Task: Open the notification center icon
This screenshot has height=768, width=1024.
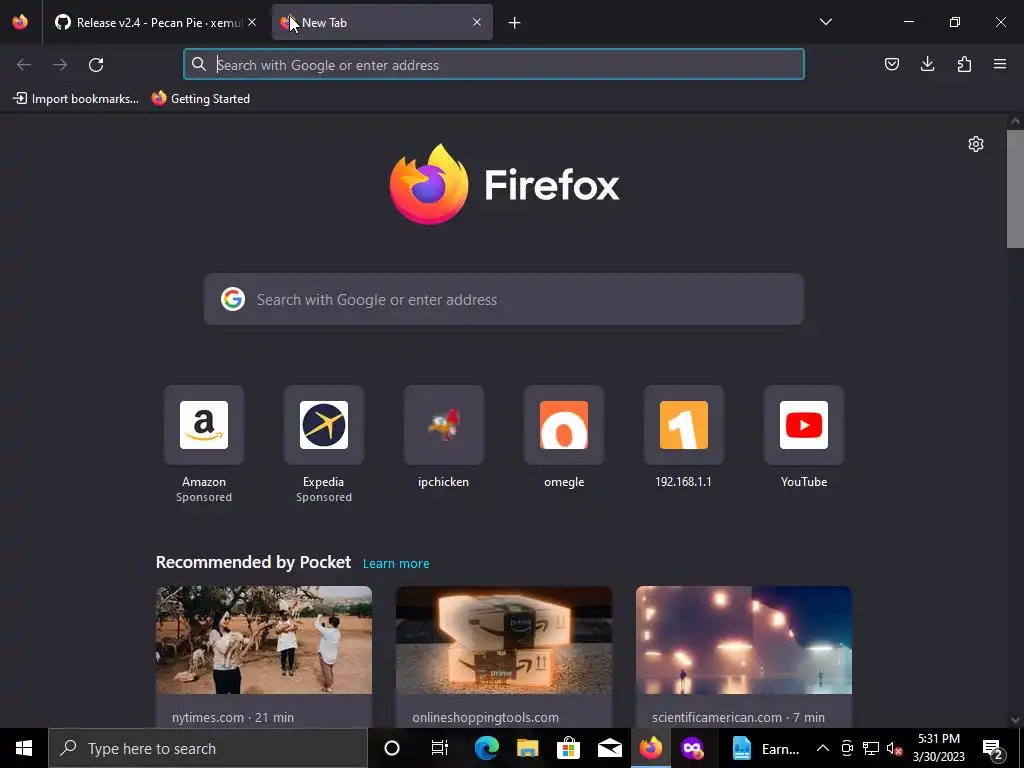Action: pos(993,748)
